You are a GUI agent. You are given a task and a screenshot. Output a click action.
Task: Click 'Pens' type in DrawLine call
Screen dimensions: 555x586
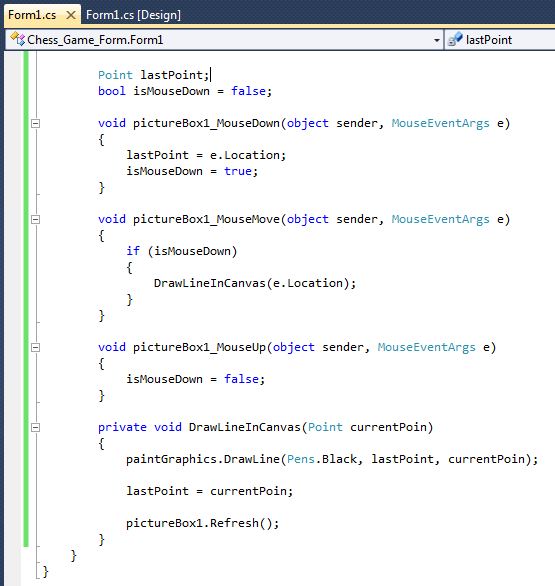pyautogui.click(x=301, y=459)
